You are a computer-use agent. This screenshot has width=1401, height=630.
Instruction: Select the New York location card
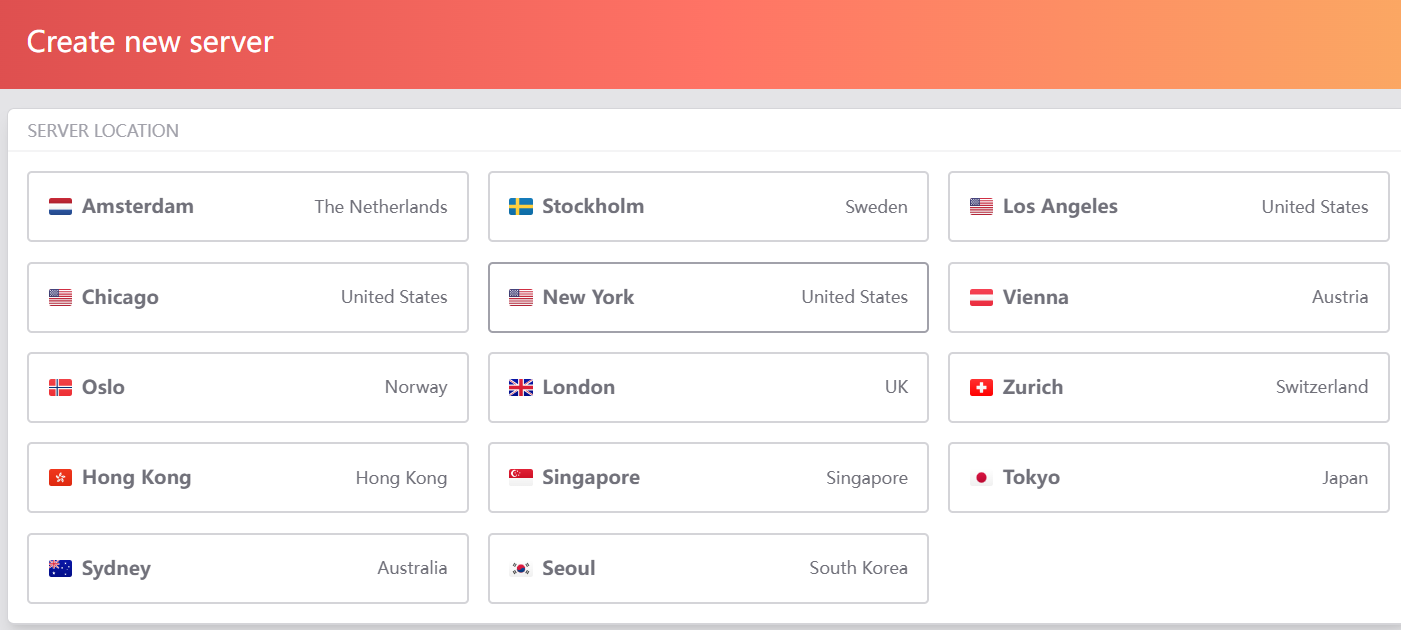(708, 297)
